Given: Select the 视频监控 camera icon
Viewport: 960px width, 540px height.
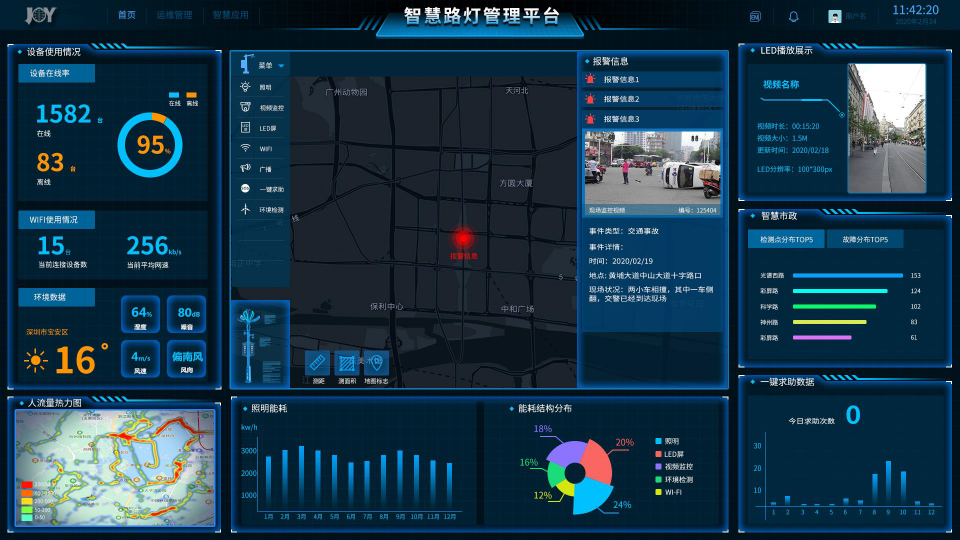Looking at the screenshot, I should [245, 107].
